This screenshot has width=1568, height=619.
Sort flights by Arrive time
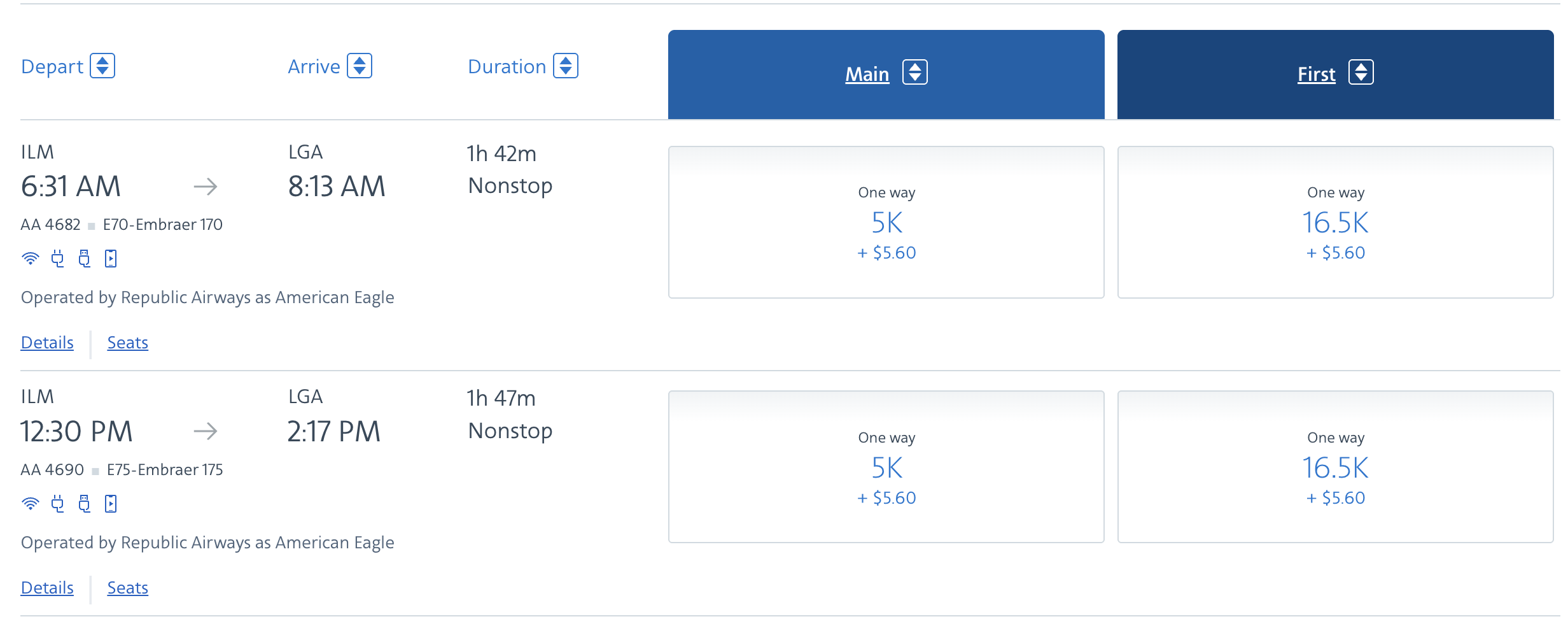[x=360, y=66]
